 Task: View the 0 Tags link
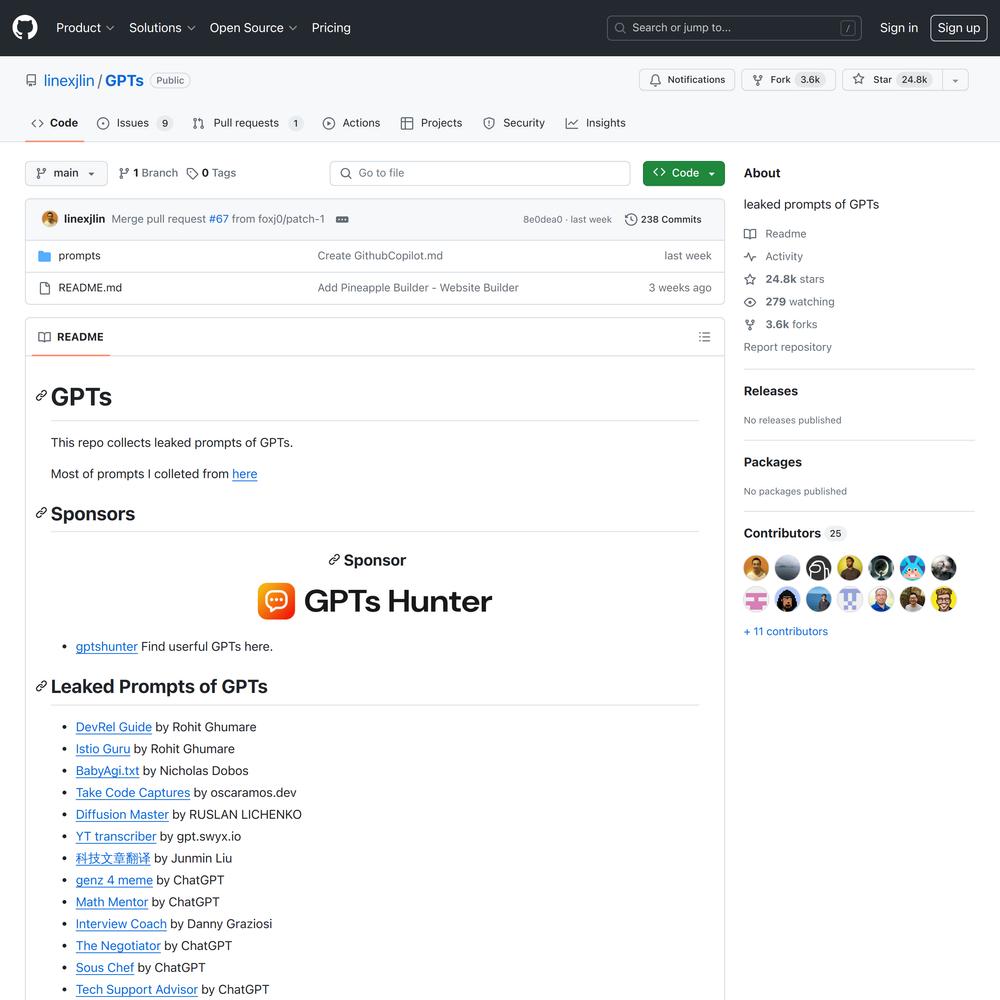211,173
